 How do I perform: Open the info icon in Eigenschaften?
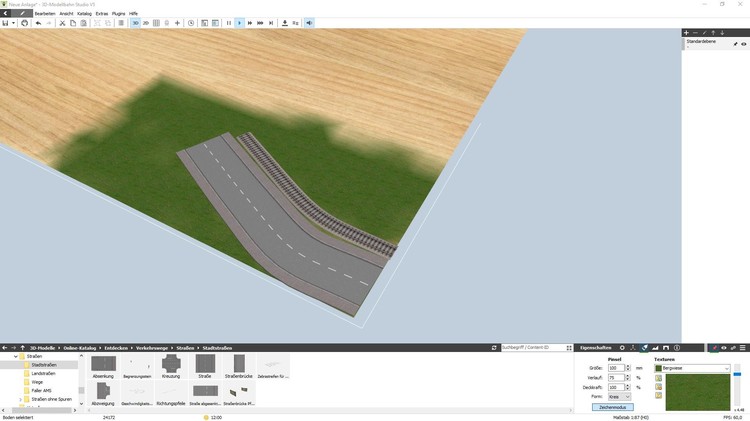(677, 348)
